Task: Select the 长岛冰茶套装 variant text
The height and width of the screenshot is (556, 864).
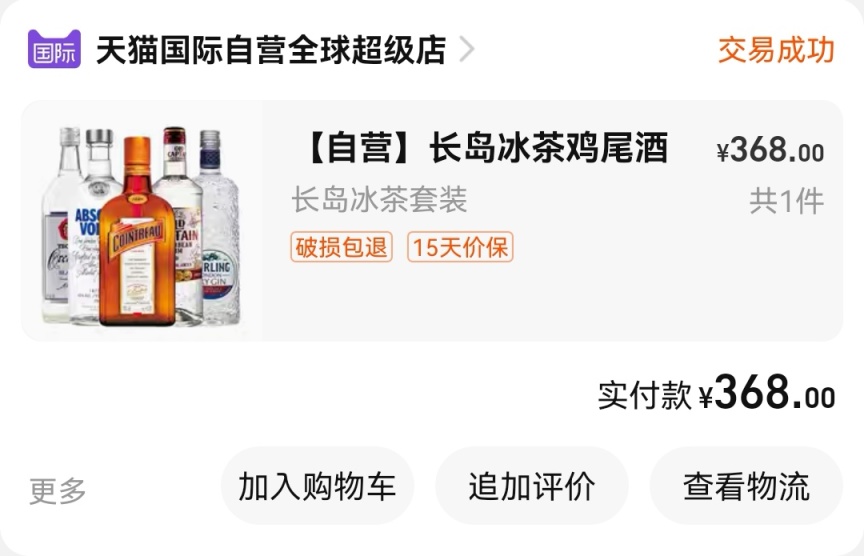Action: (380, 199)
